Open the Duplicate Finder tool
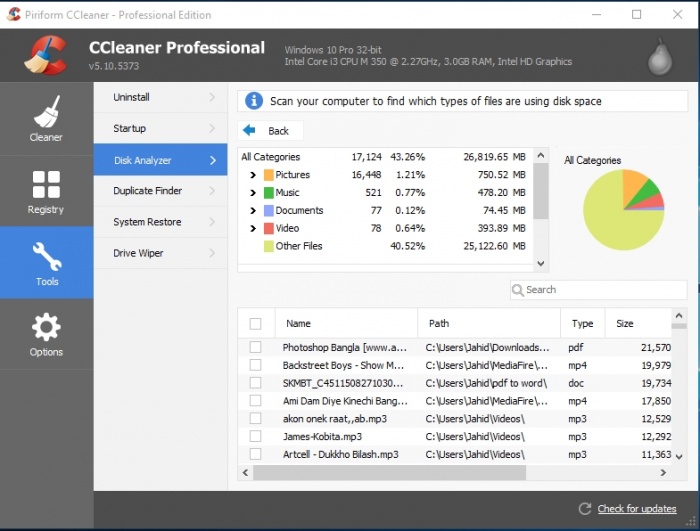Screen dimensions: 700x531 click(161, 191)
